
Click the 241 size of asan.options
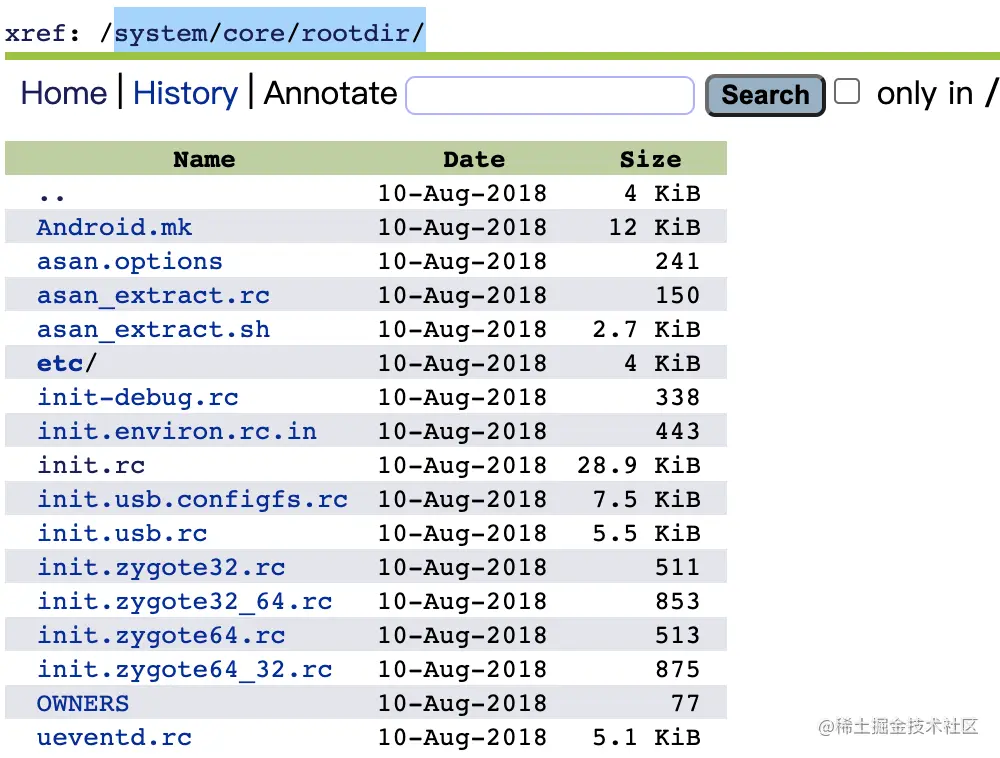[x=677, y=262]
